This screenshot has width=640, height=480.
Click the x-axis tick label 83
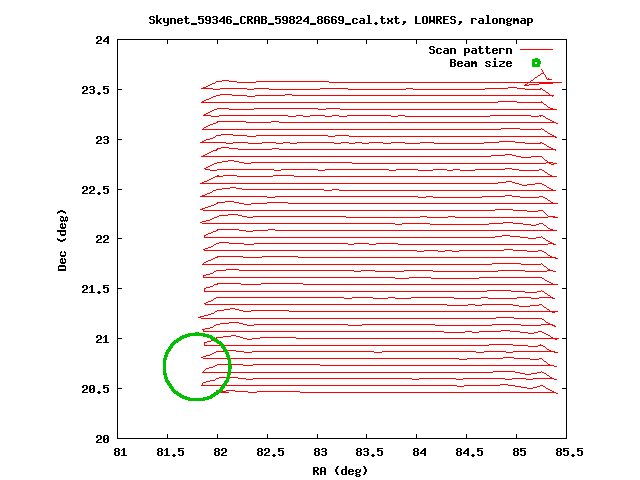(x=320, y=452)
